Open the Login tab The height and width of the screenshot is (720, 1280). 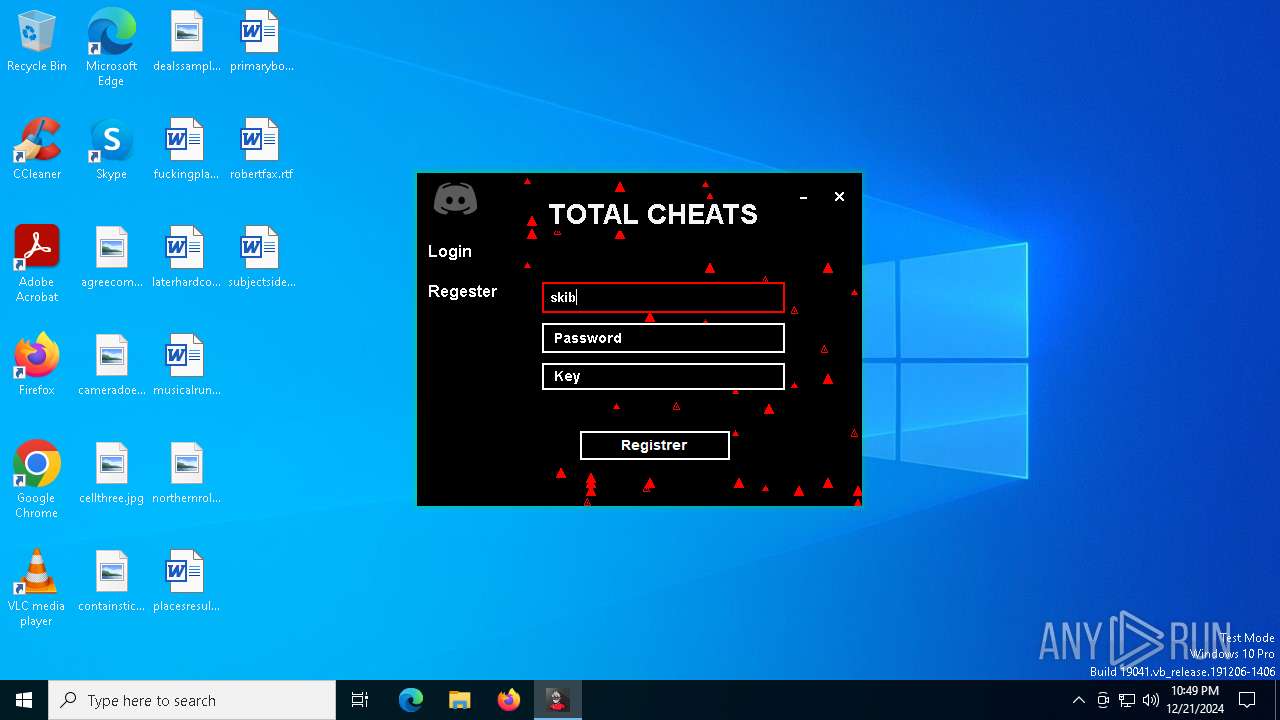[450, 251]
